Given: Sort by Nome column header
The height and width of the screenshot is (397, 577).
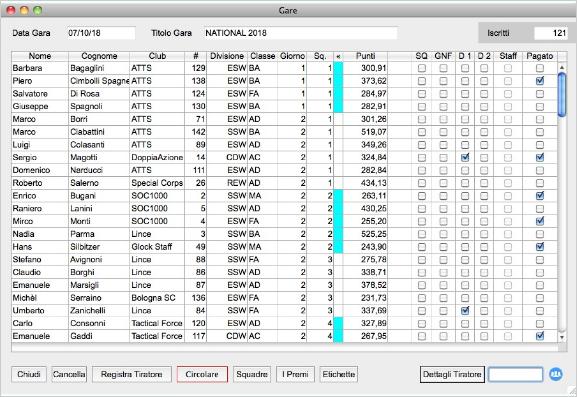Looking at the screenshot, I should tap(40, 56).
